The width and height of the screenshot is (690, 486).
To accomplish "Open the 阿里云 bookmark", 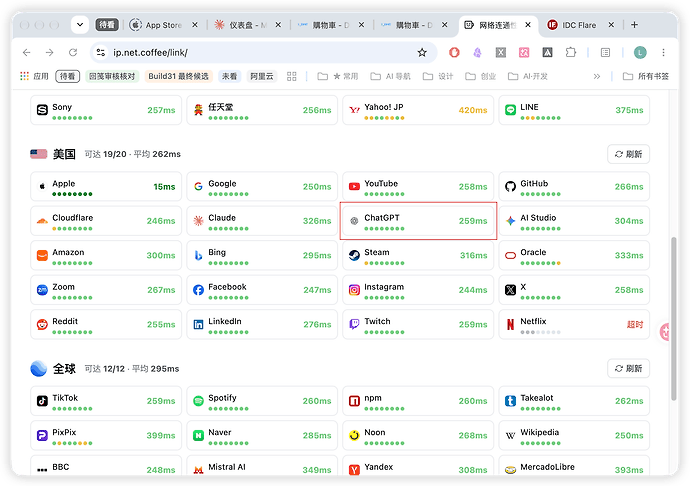I will (262, 76).
